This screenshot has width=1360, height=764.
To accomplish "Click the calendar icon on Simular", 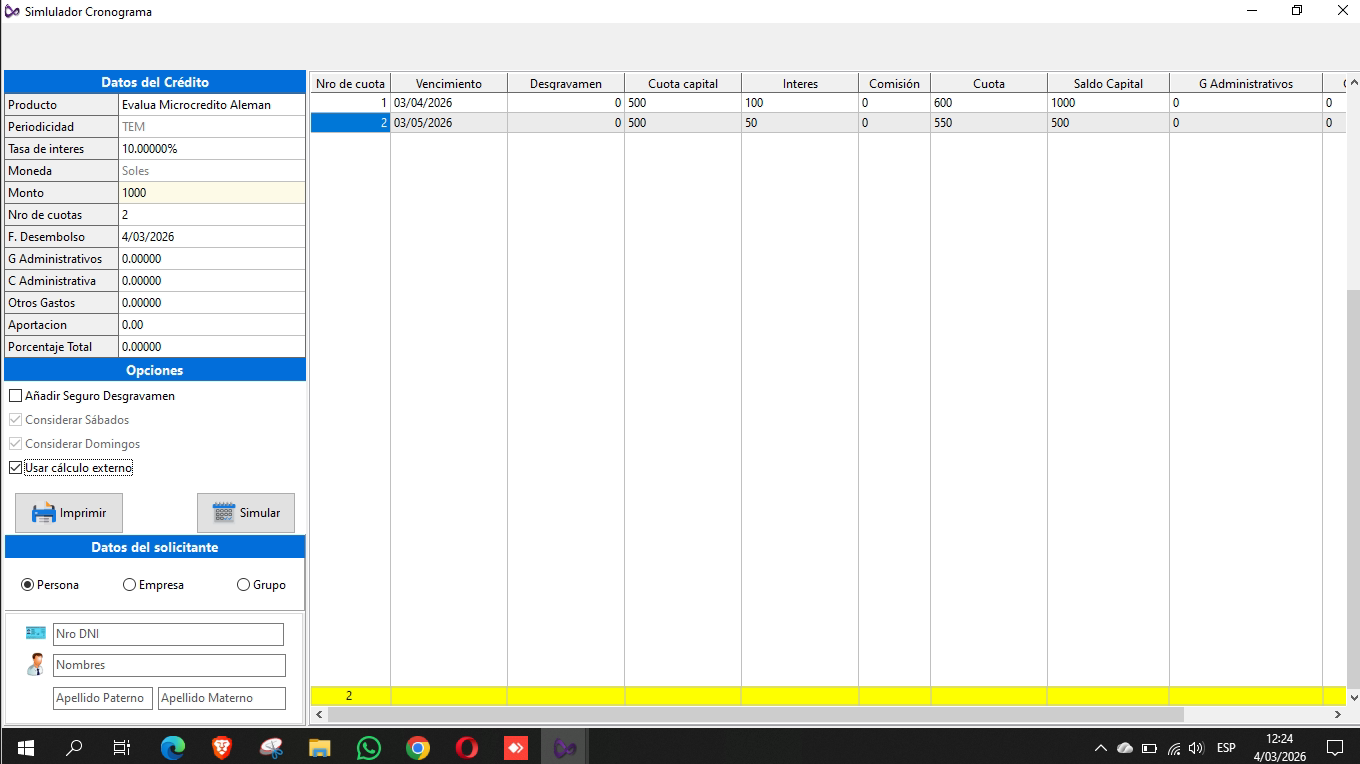I will tap(224, 513).
